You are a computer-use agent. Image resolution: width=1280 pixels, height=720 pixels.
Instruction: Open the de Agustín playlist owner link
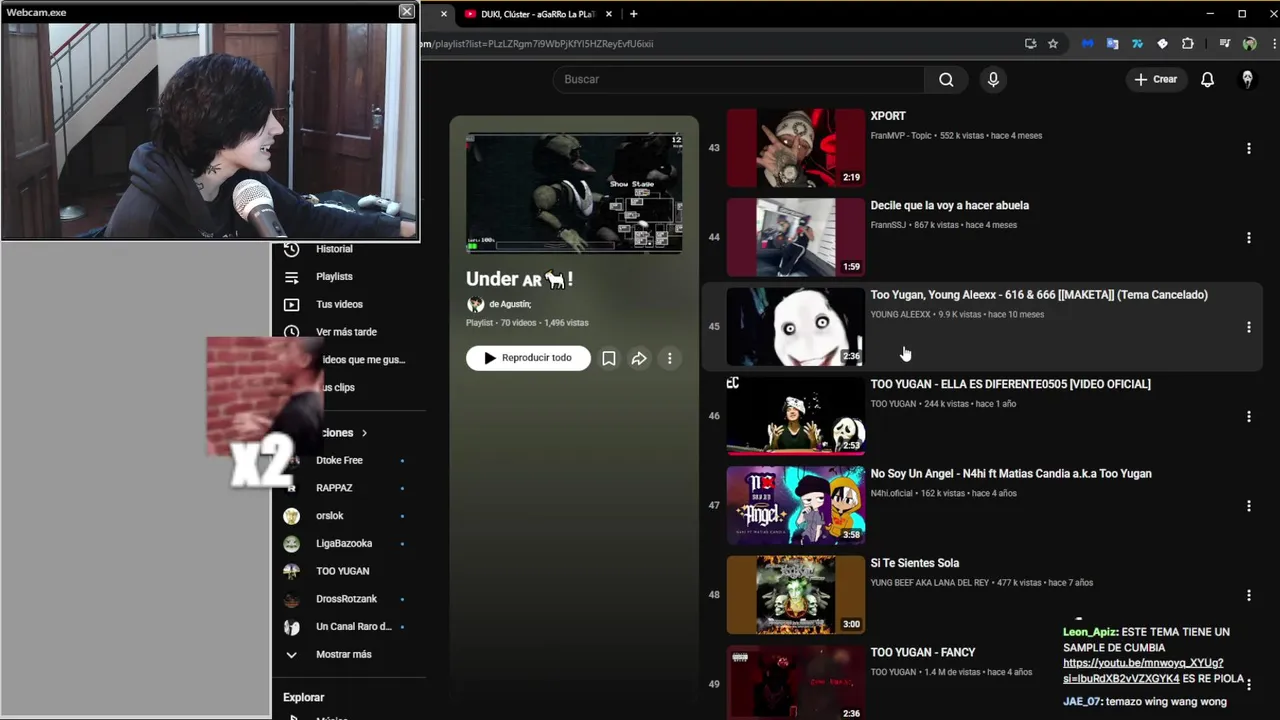point(510,304)
